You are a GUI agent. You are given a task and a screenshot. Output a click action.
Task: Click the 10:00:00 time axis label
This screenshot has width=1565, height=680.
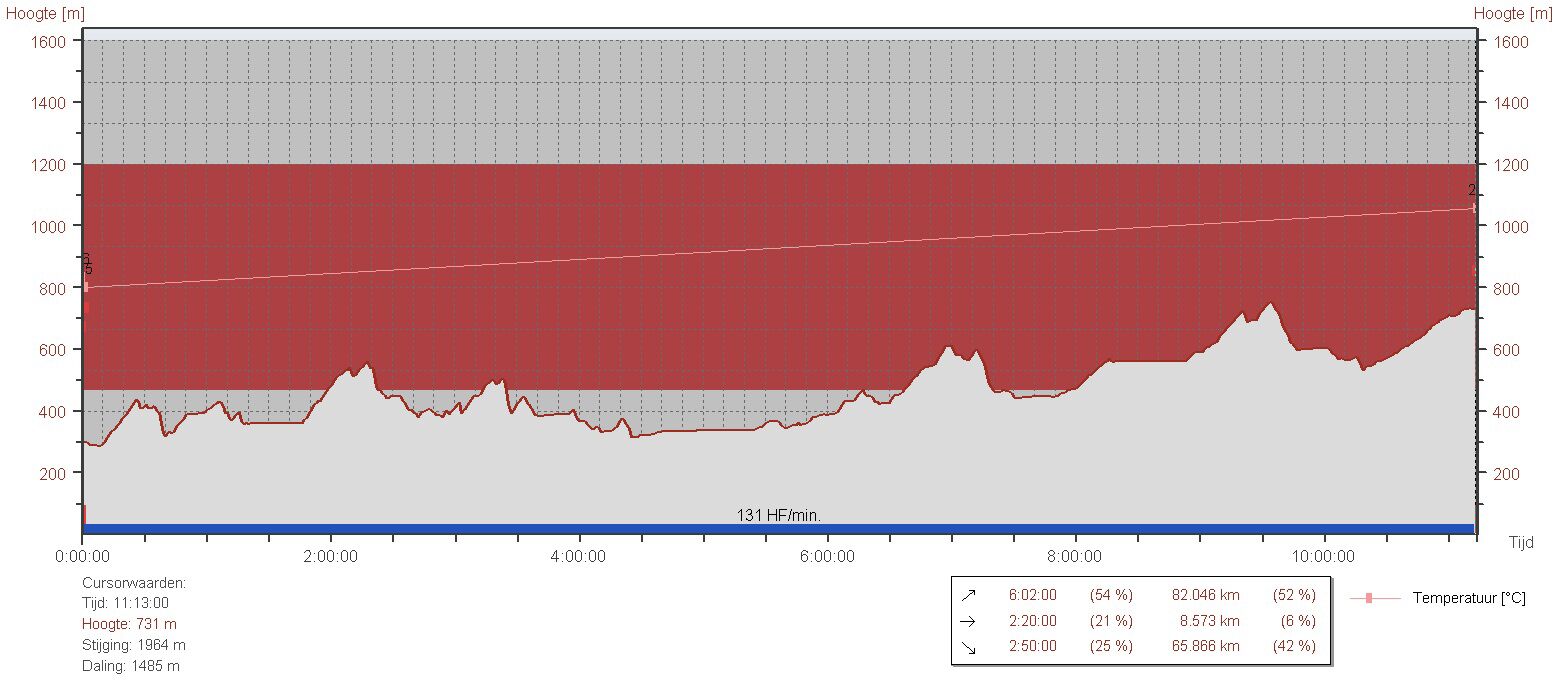tap(1323, 556)
